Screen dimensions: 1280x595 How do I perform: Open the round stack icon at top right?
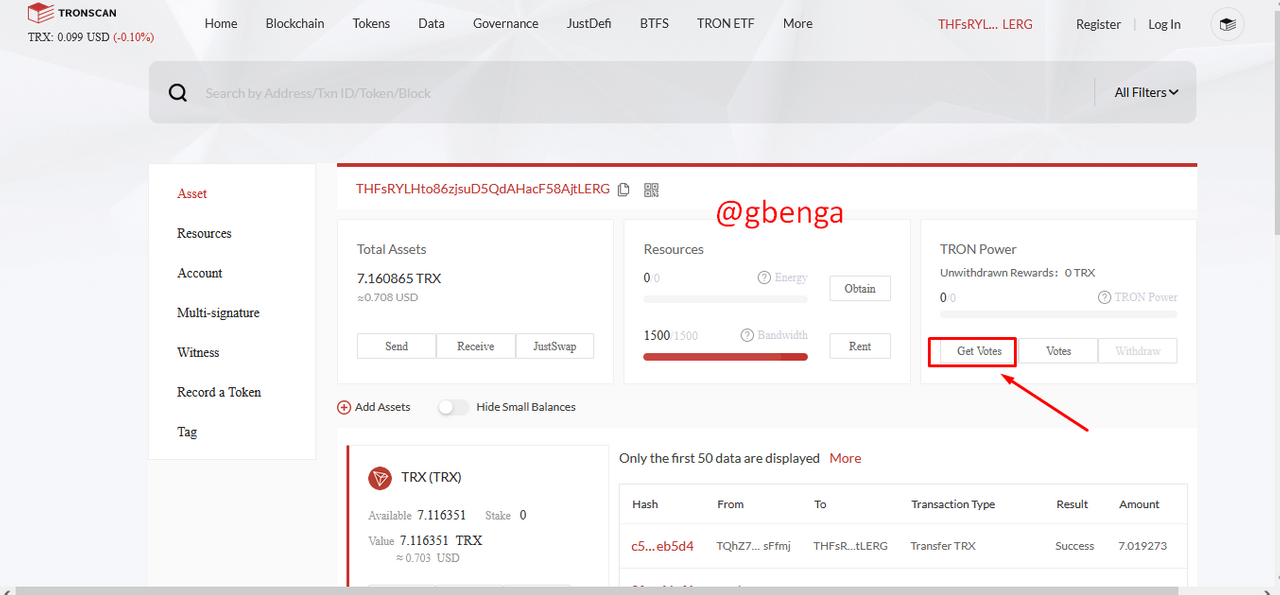click(x=1227, y=24)
